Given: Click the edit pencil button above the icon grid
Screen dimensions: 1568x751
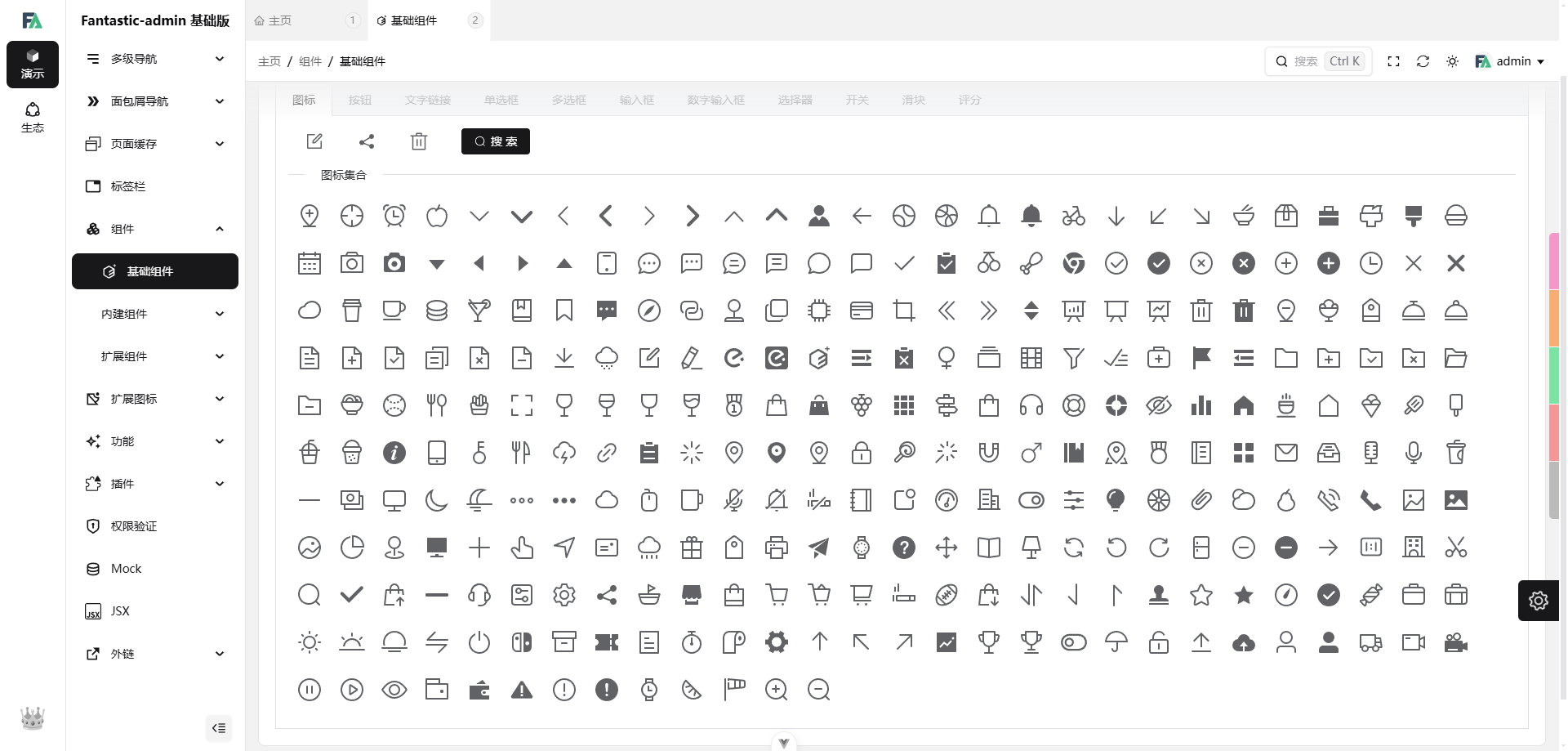Looking at the screenshot, I should [x=314, y=141].
